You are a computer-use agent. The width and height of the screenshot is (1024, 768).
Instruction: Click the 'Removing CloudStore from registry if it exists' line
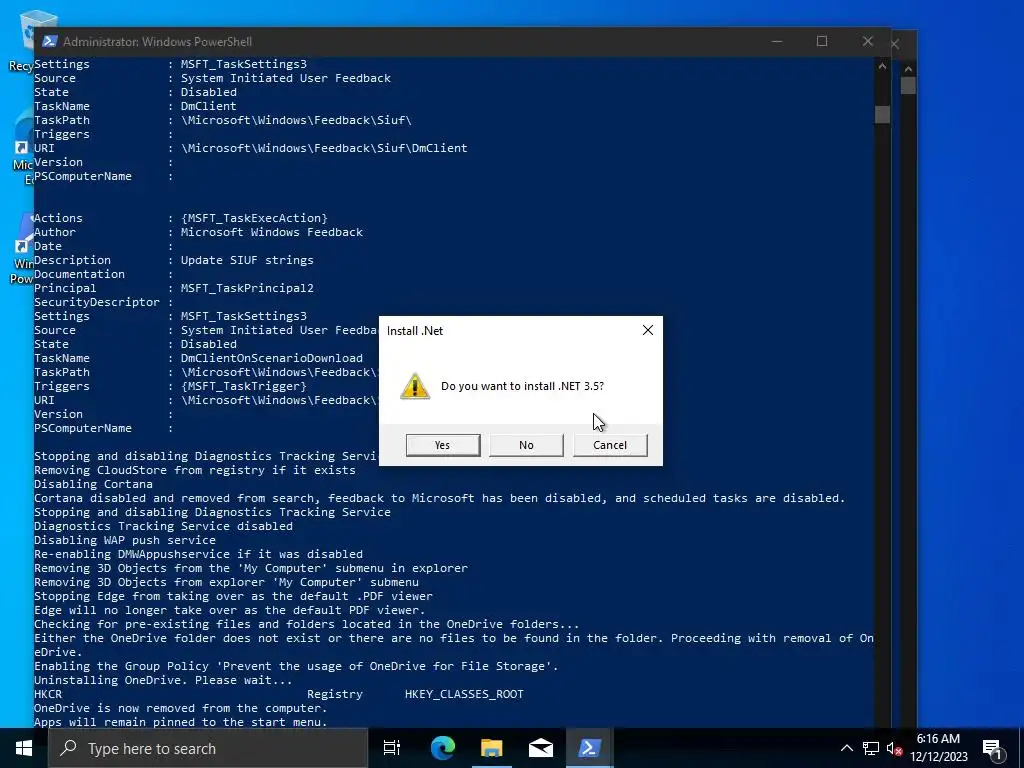coord(195,470)
